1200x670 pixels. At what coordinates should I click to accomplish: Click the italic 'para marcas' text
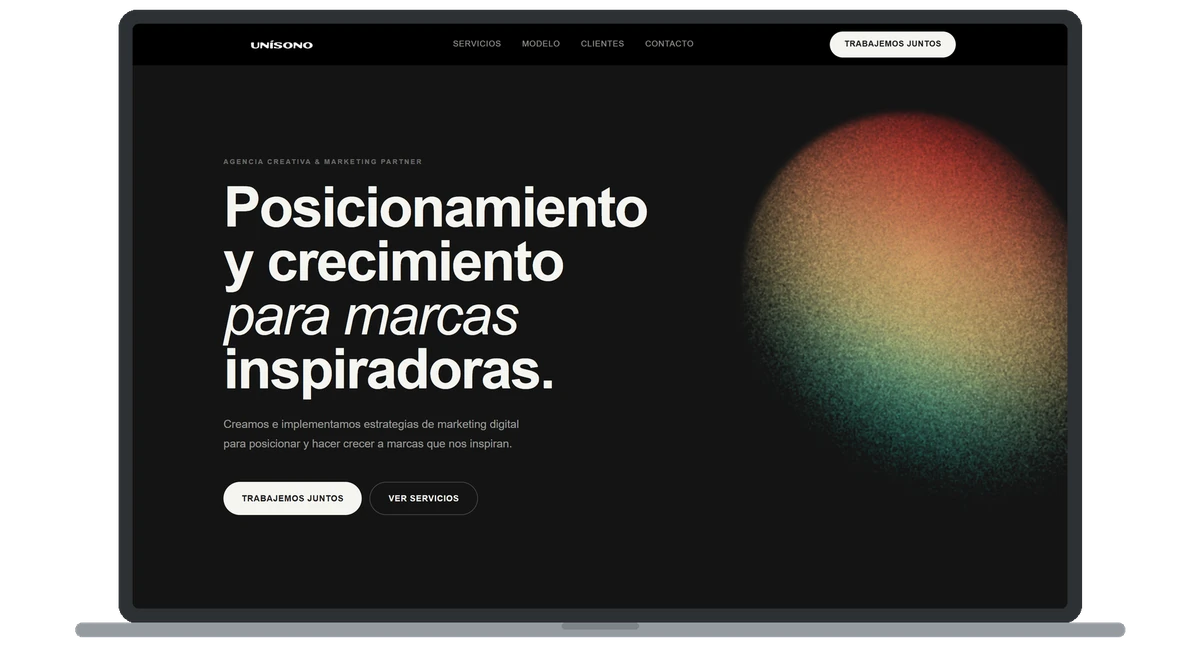pos(371,317)
